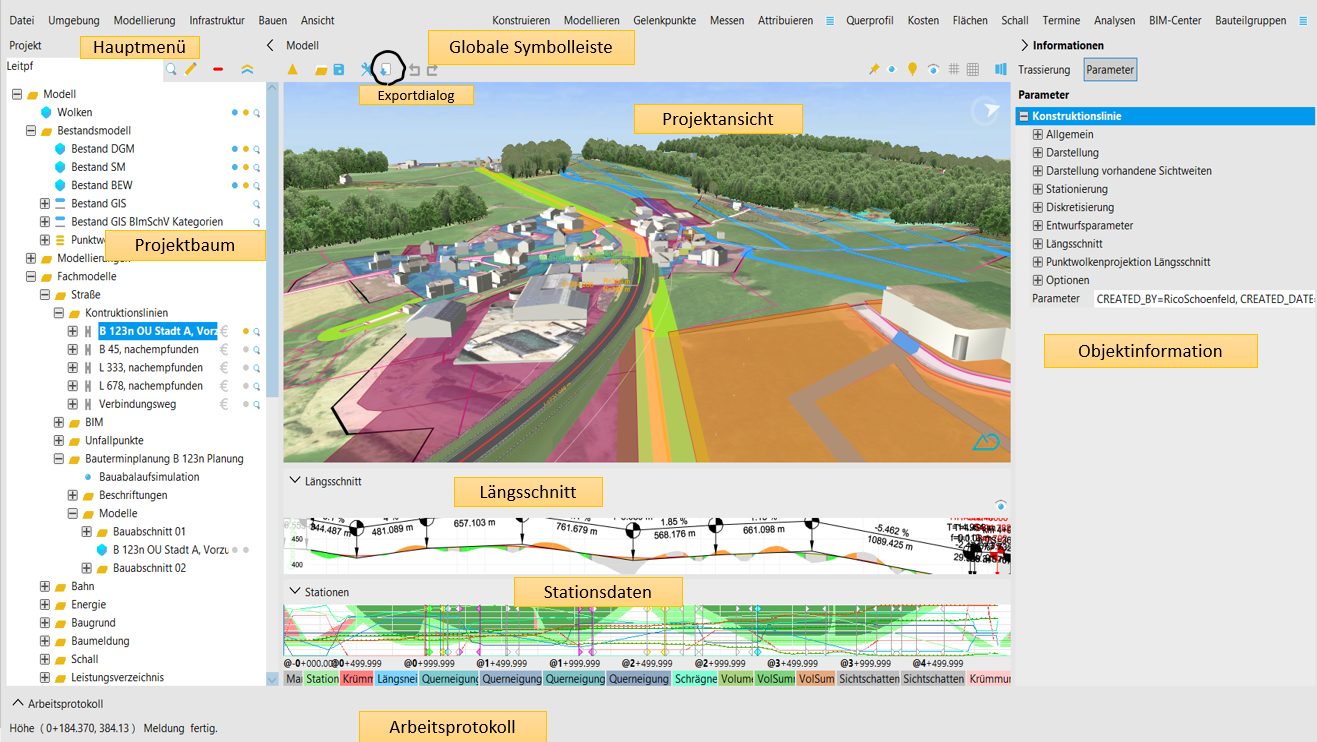Viewport: 1317px width, 742px height.
Task: Switch to the Trassierung tab
Action: (x=1044, y=70)
